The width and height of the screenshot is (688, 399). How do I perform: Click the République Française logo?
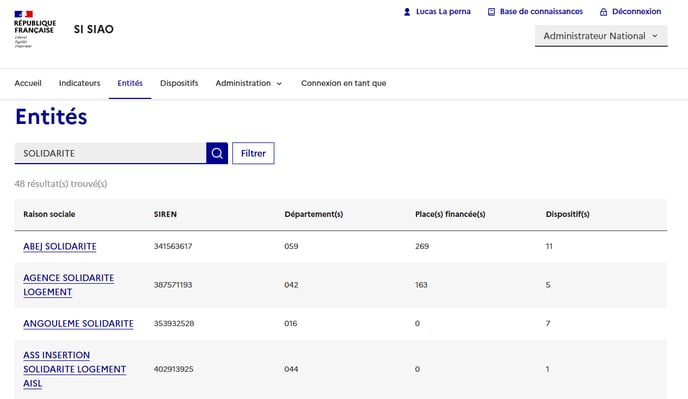point(35,29)
